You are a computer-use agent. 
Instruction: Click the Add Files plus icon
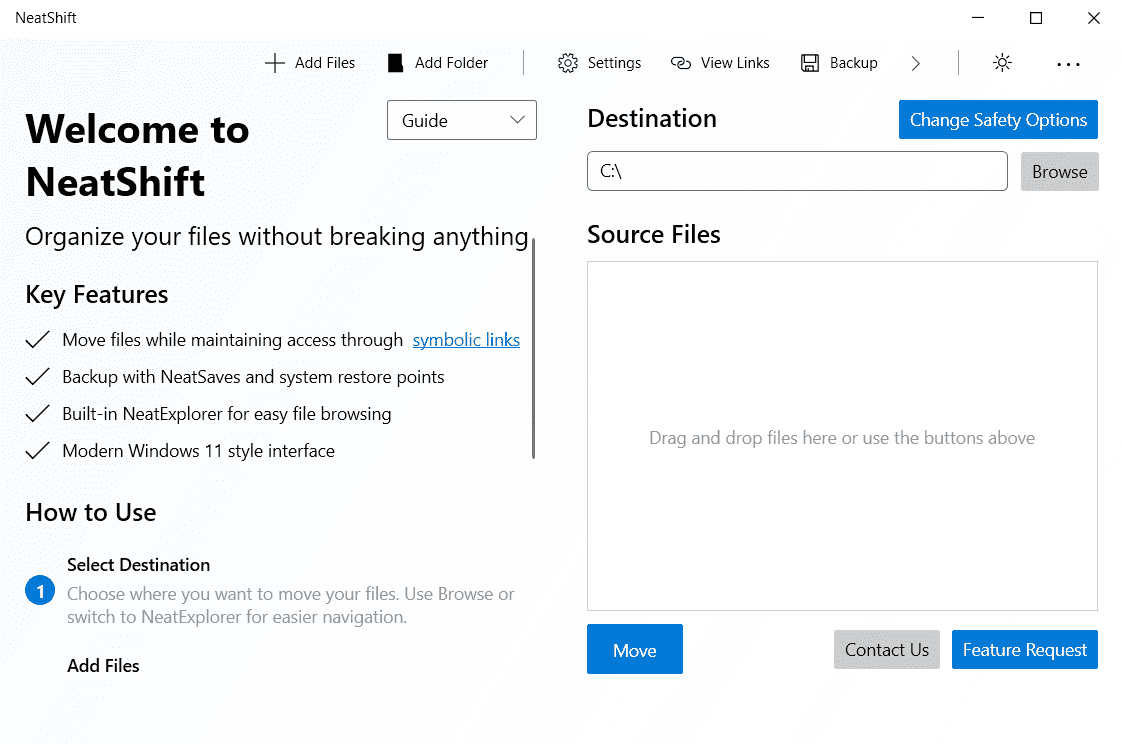274,63
